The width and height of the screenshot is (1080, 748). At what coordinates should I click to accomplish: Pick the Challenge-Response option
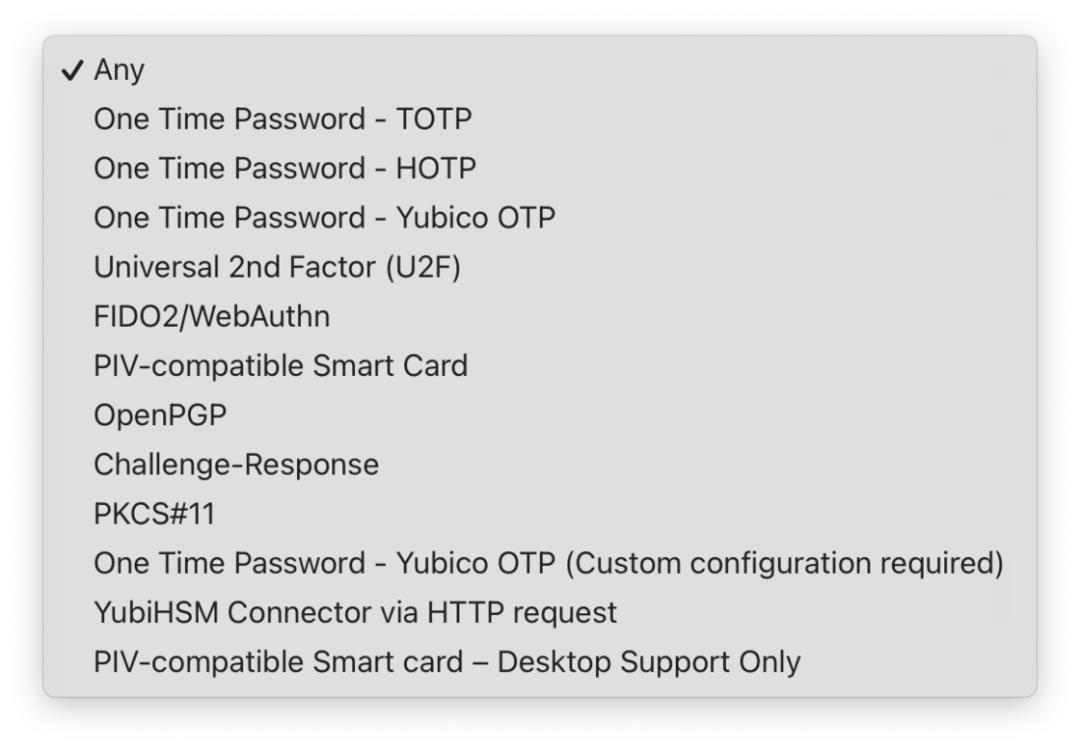(x=236, y=465)
